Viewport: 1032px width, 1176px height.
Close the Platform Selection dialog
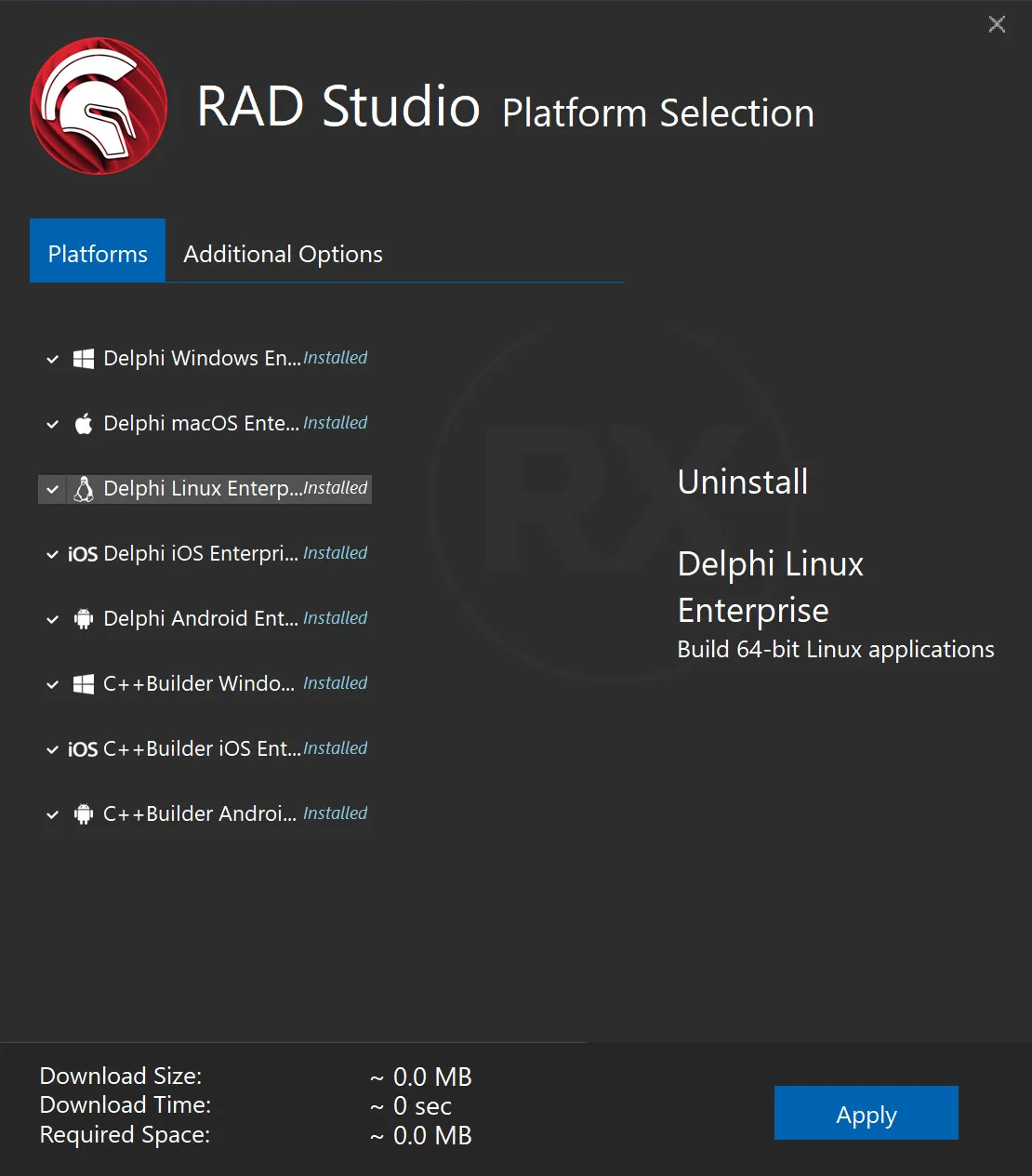point(997,24)
